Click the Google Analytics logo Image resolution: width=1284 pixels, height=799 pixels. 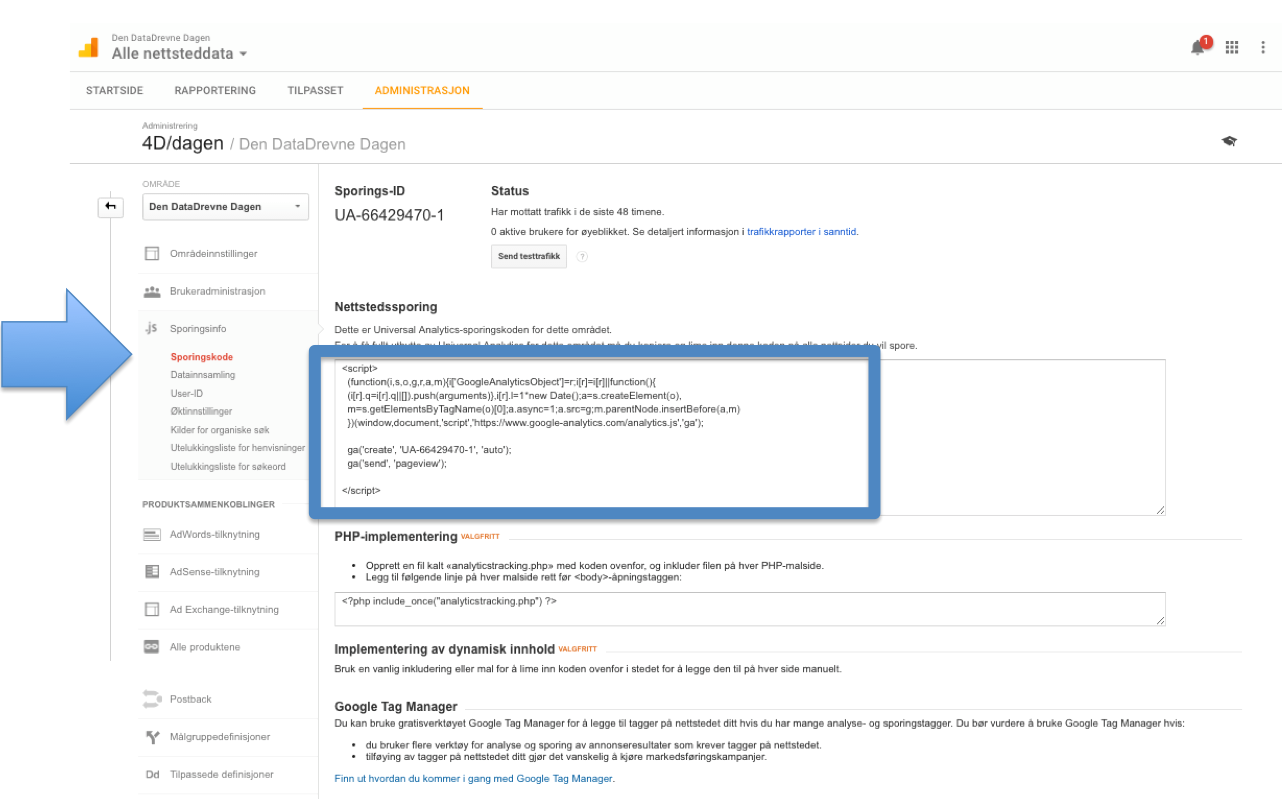point(89,46)
